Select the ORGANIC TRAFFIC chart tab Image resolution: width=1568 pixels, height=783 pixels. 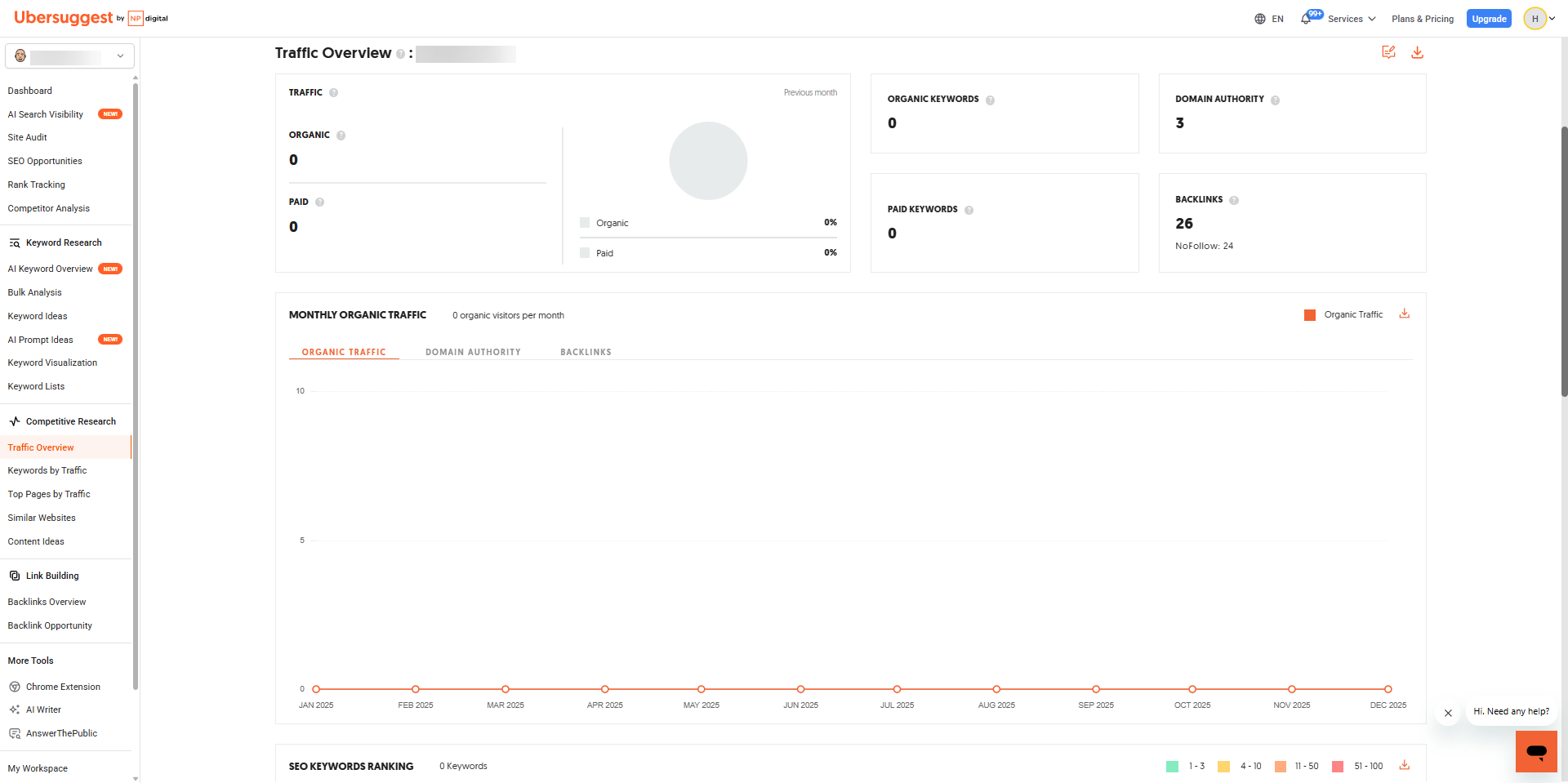click(x=344, y=352)
